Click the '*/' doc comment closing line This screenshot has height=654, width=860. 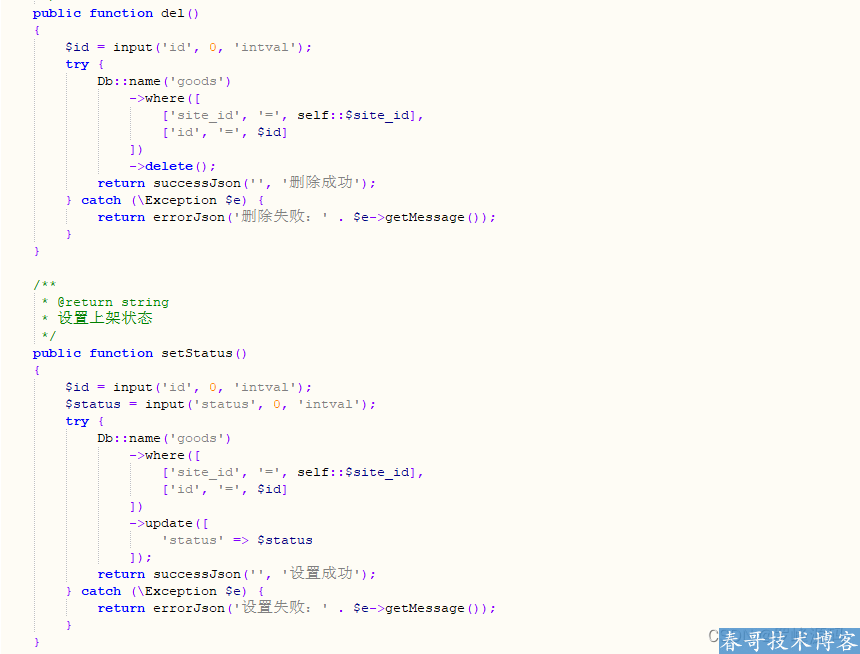coord(49,335)
